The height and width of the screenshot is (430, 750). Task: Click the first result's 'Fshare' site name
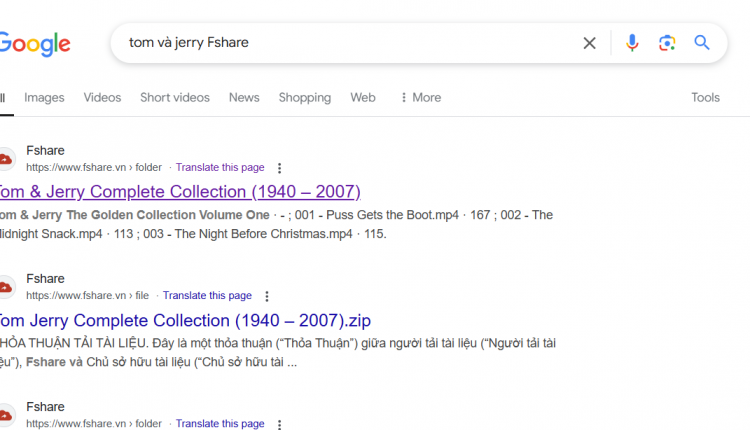tap(45, 151)
